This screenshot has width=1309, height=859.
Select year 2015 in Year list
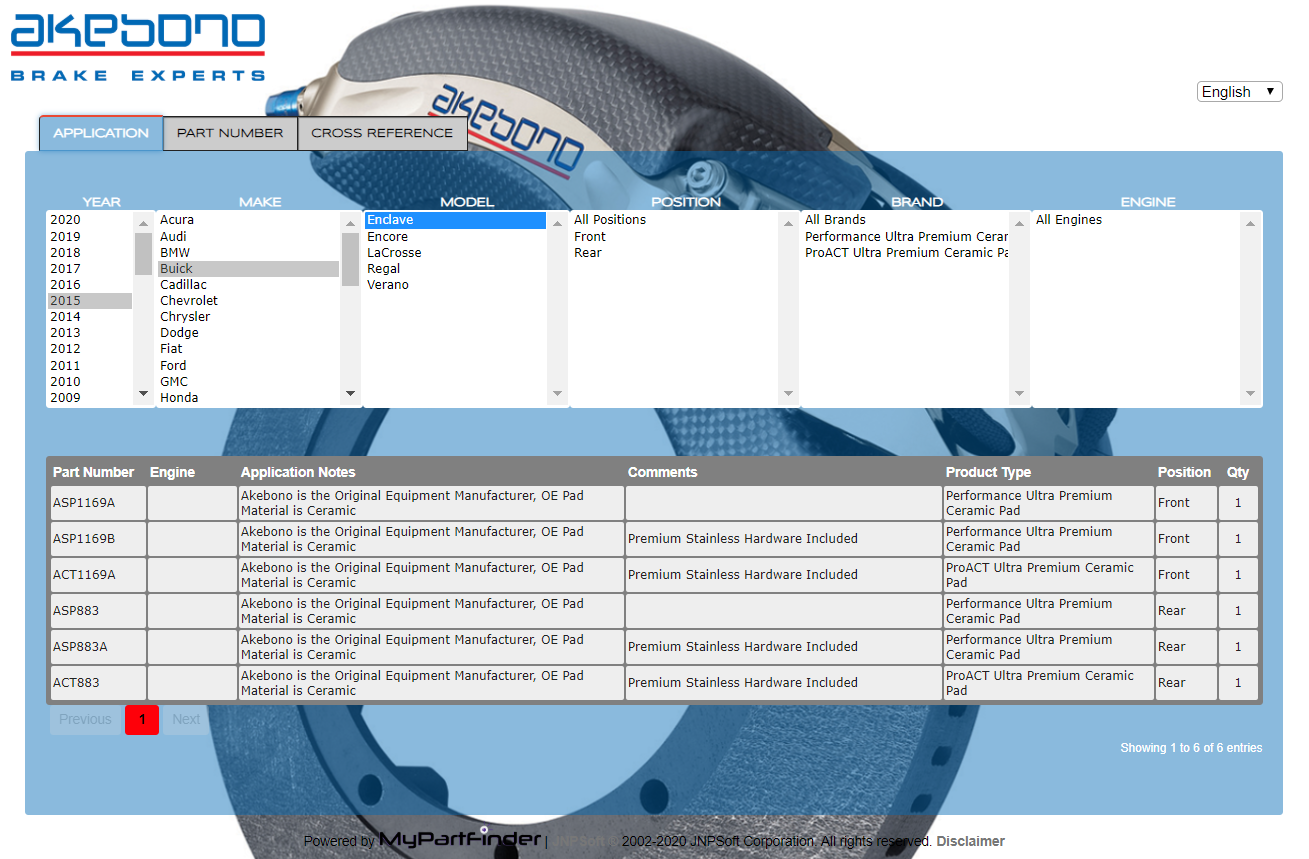90,301
